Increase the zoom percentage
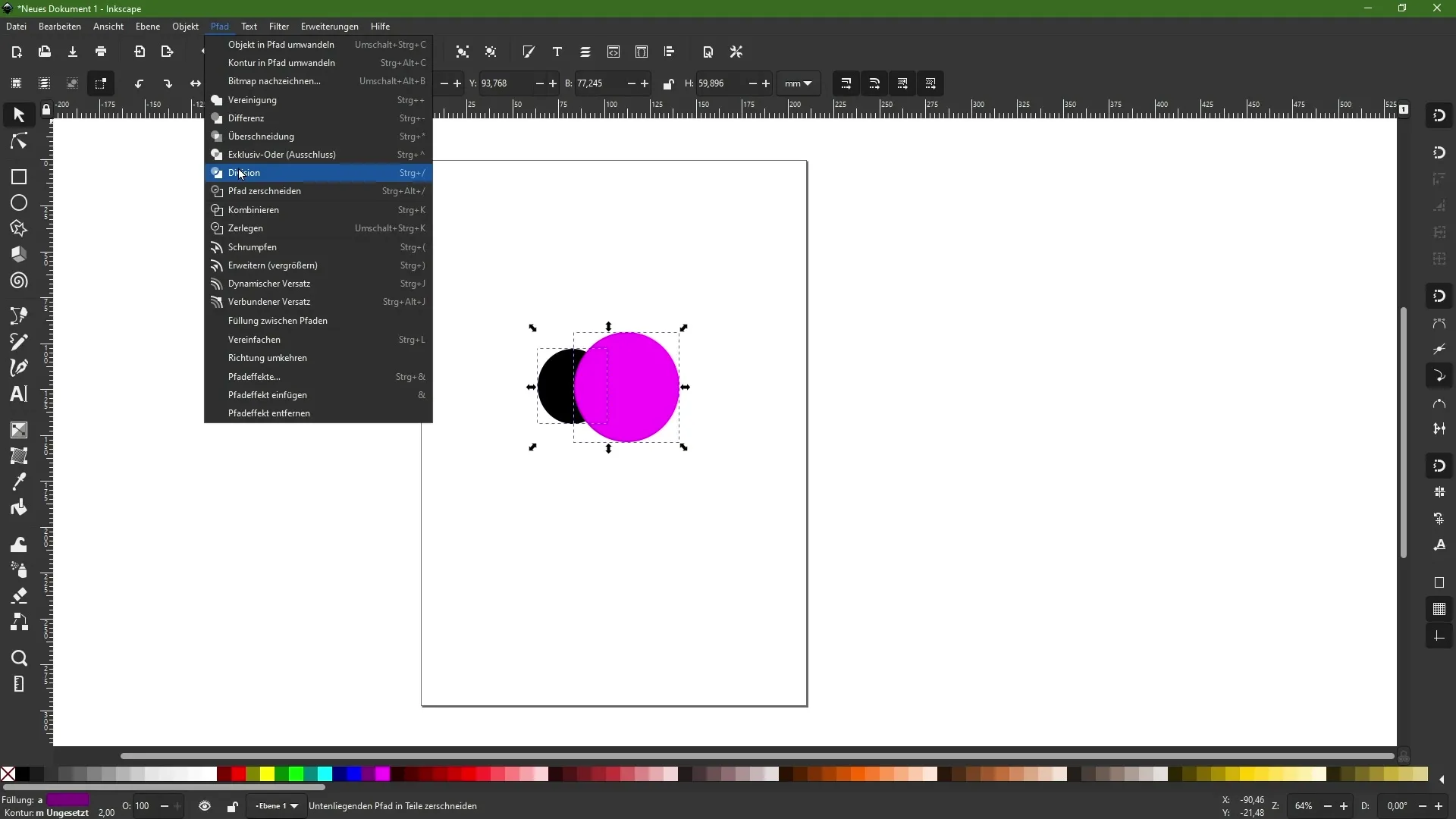This screenshot has height=819, width=1456. pyautogui.click(x=1345, y=807)
